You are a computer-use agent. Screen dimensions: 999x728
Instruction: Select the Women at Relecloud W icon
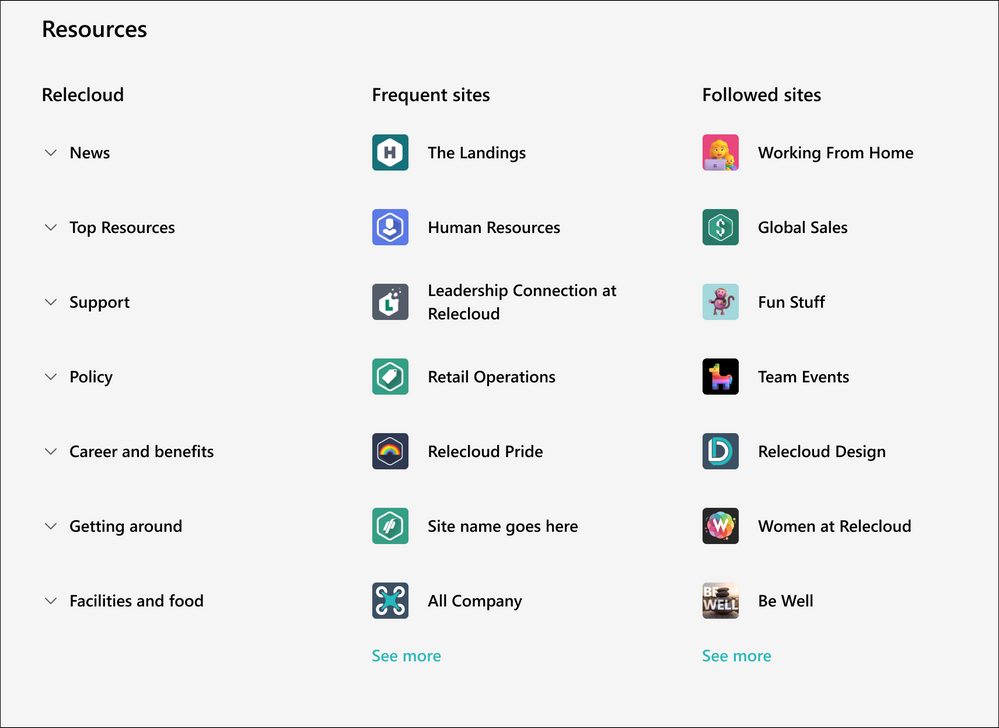720,526
